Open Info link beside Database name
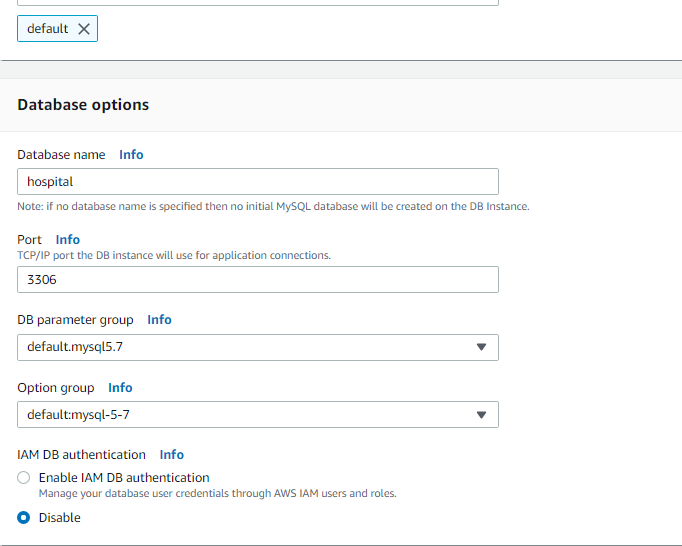The image size is (682, 546). 131,154
